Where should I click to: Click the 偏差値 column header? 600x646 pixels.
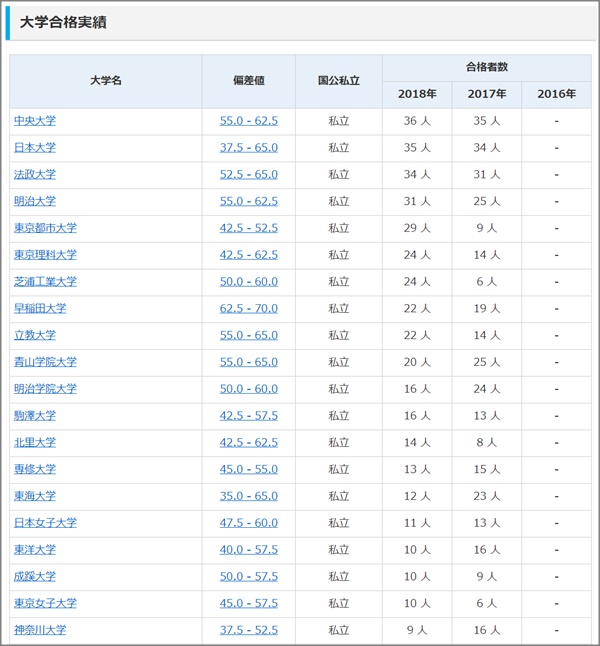pyautogui.click(x=248, y=81)
